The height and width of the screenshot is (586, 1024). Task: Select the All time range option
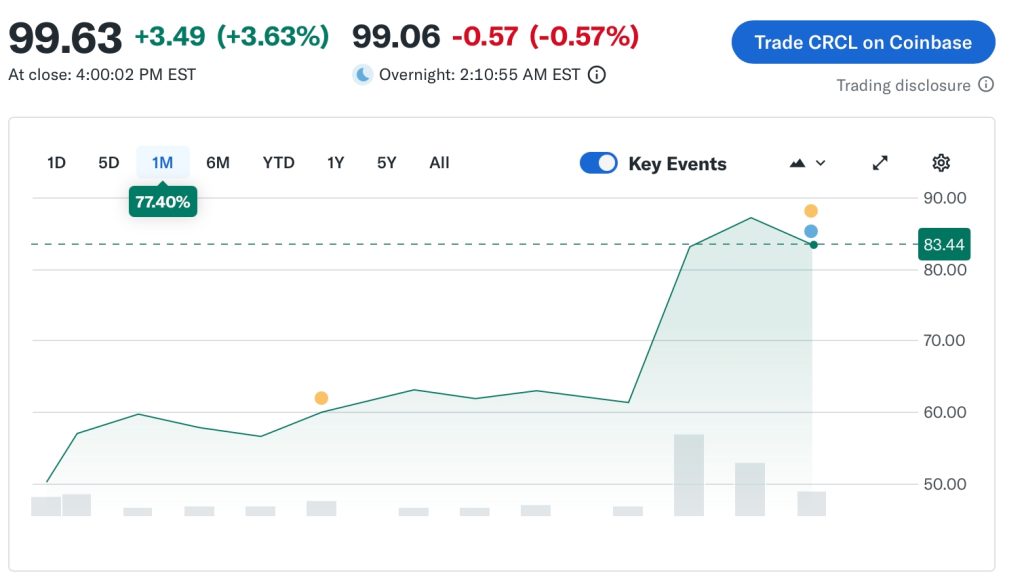click(439, 162)
